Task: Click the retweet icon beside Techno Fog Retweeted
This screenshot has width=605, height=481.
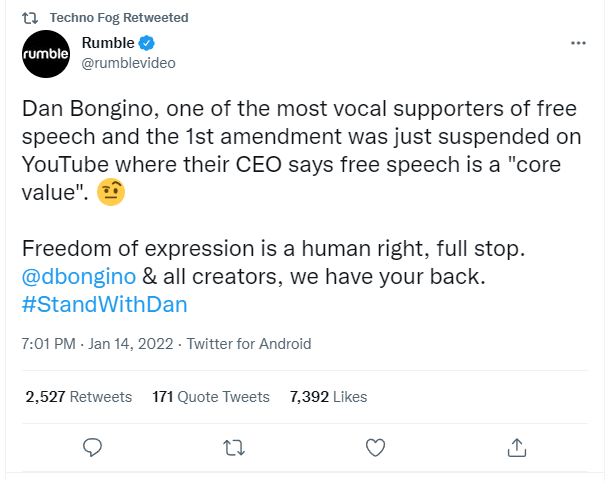Action: pyautogui.click(x=30, y=18)
